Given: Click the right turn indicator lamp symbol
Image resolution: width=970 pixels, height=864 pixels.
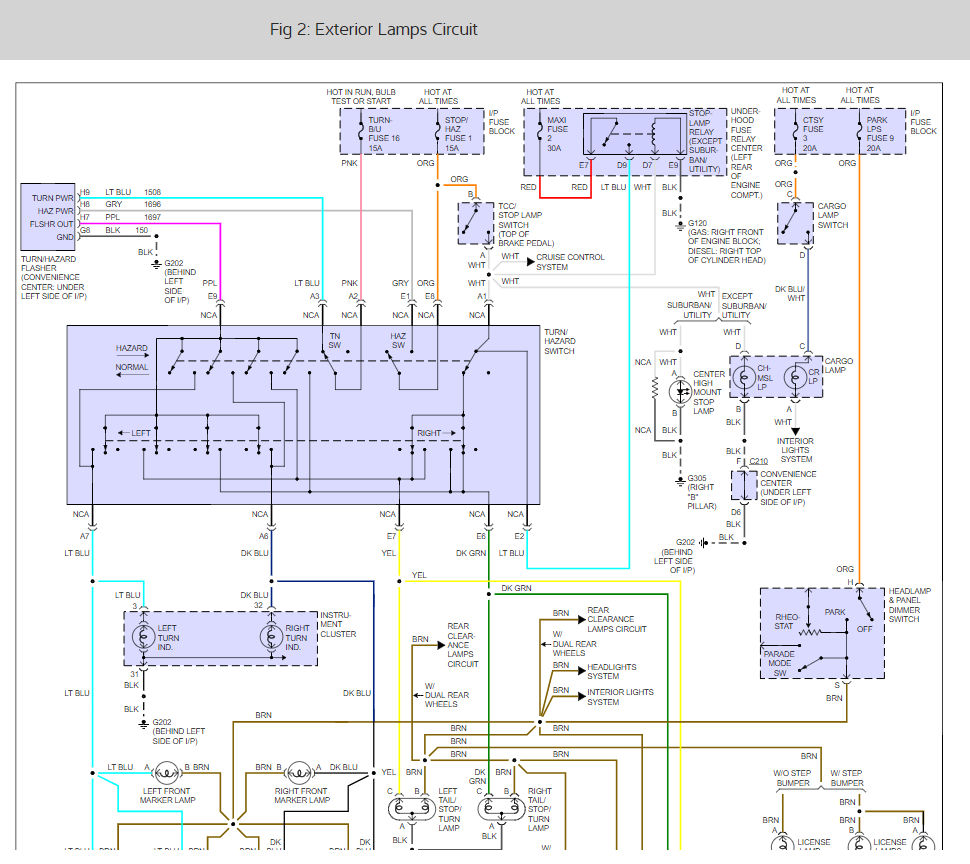Looking at the screenshot, I should coord(271,636).
